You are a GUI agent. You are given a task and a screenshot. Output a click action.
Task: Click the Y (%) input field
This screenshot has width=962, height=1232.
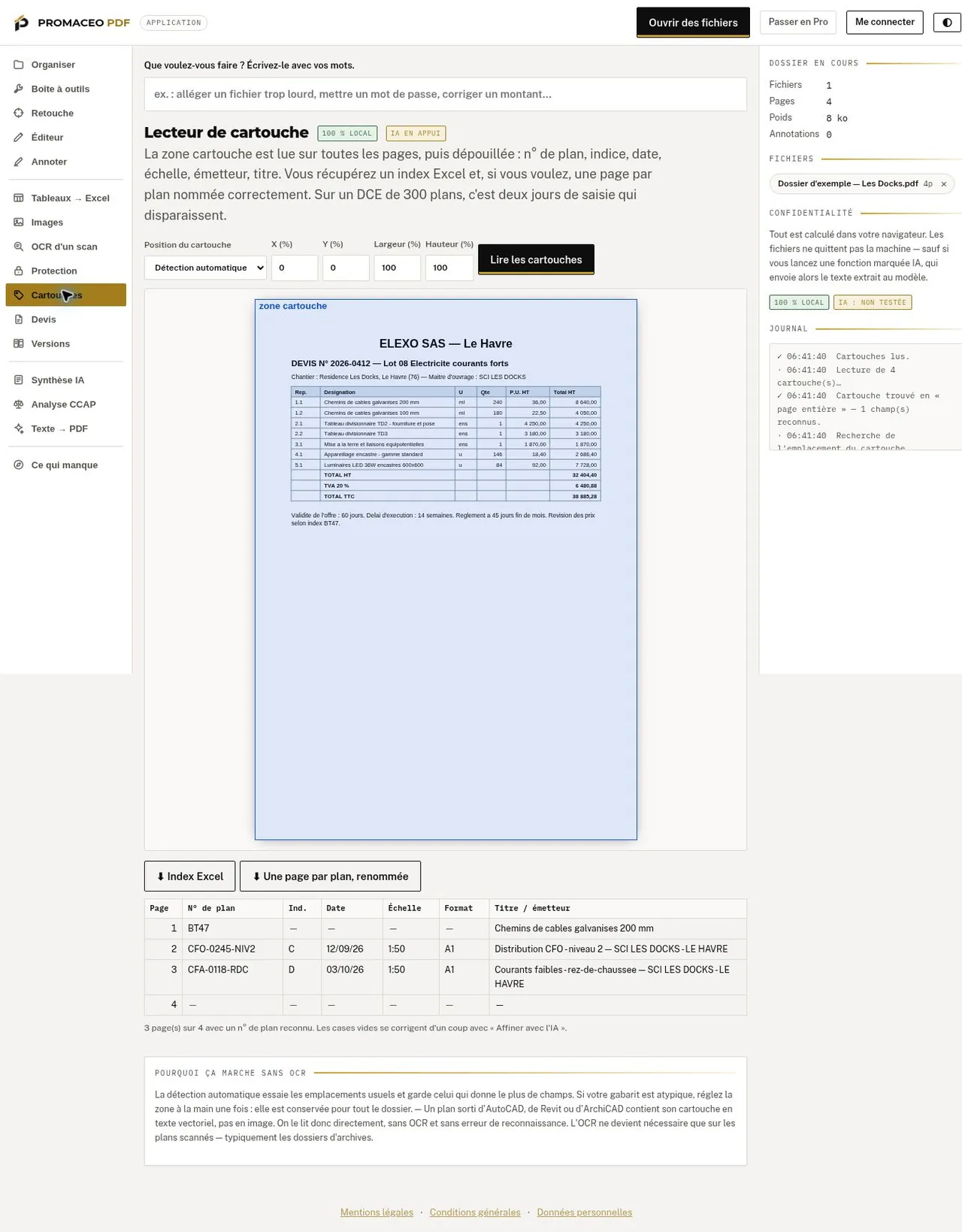346,268
